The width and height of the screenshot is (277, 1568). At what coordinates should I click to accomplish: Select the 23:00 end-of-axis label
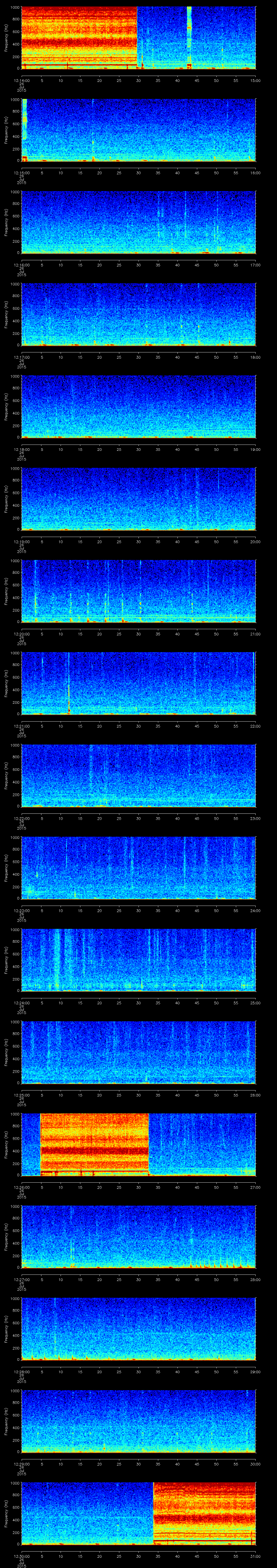click(256, 818)
